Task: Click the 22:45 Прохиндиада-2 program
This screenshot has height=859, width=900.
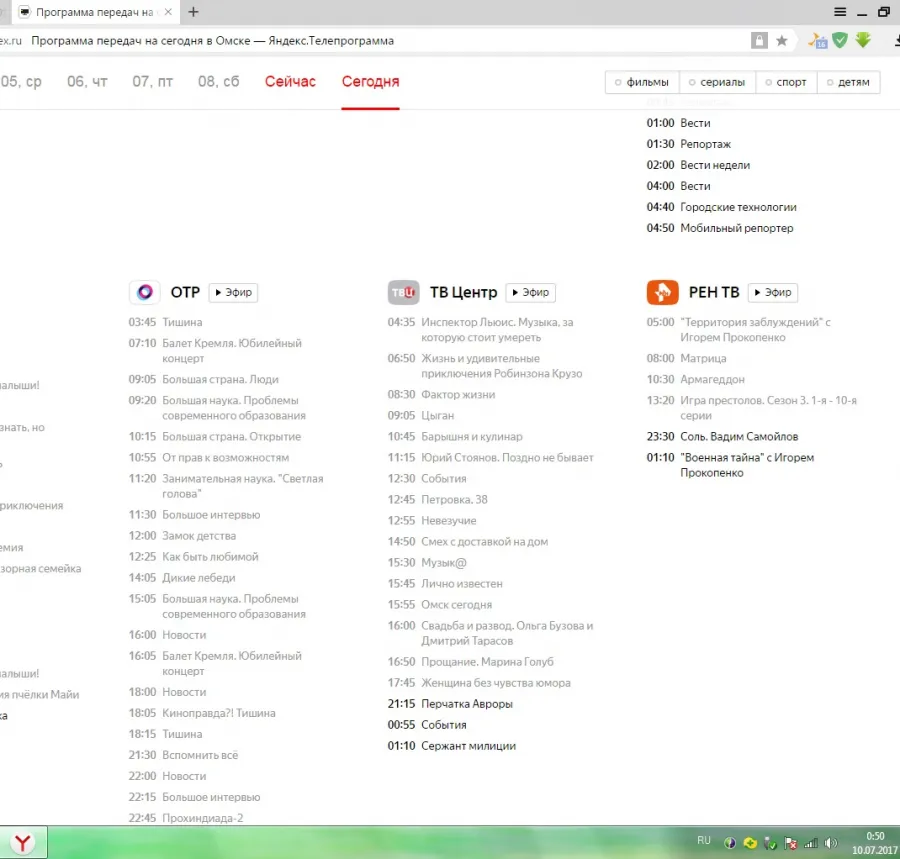Action: pos(186,818)
